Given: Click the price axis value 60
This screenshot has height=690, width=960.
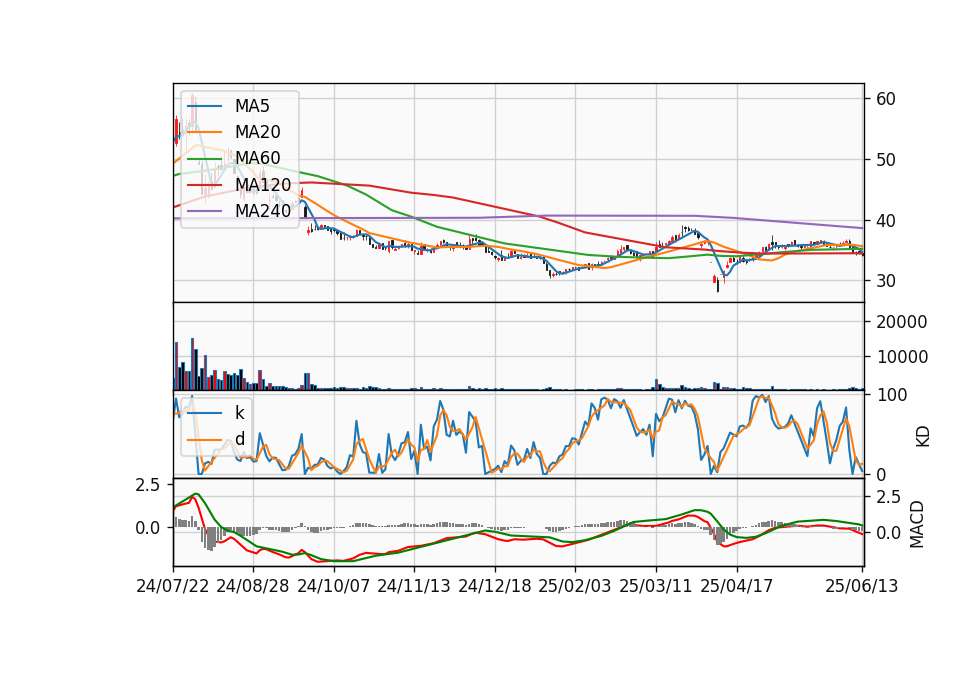Looking at the screenshot, I should click(x=885, y=99).
